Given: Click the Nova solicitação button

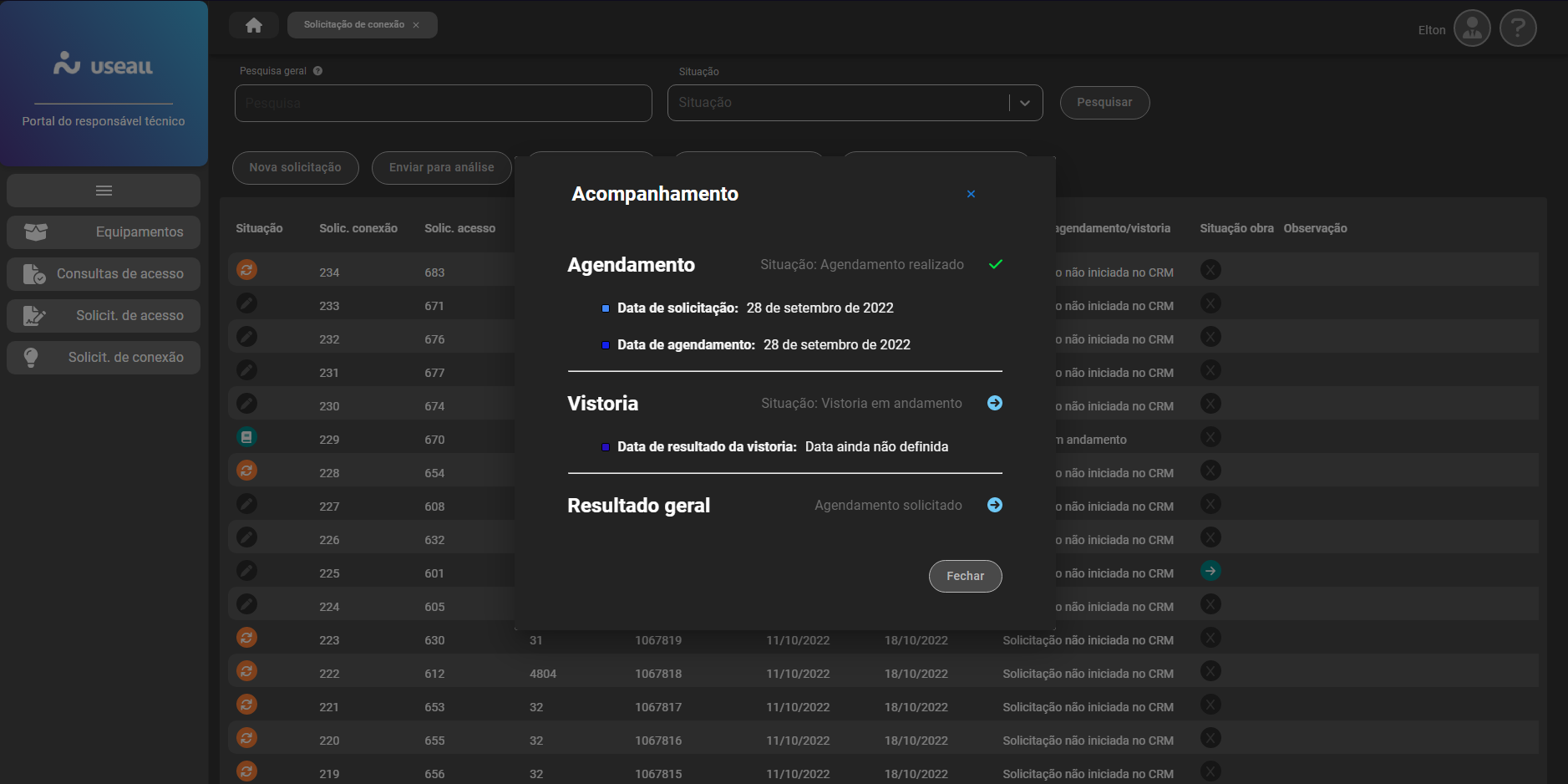Looking at the screenshot, I should pyautogui.click(x=295, y=168).
